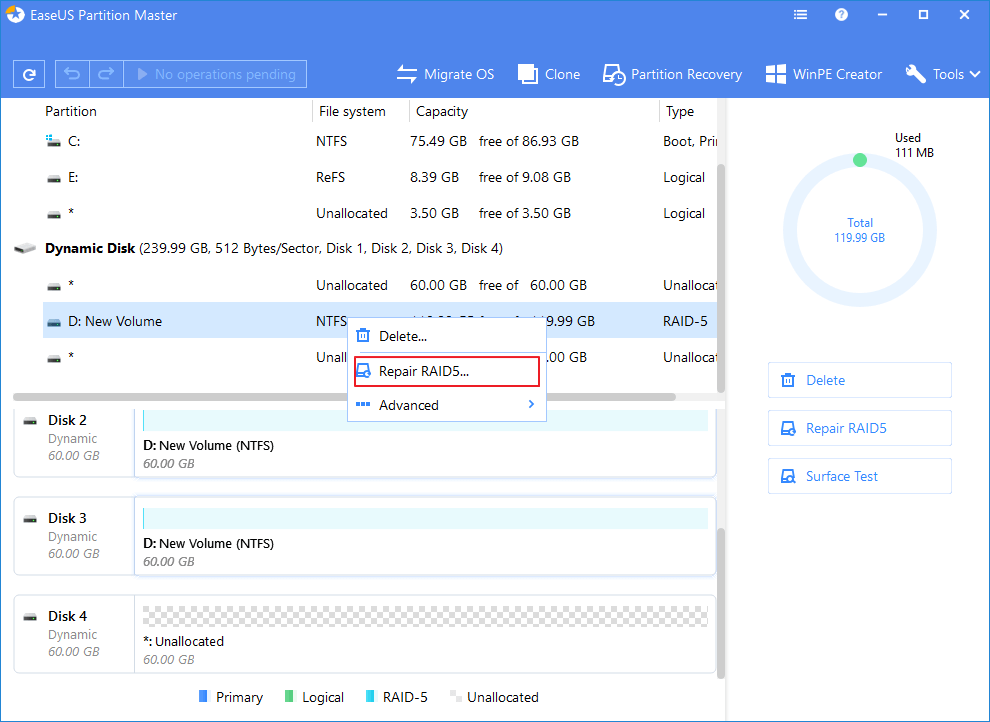Click the dots icon beside Advanced menu item

pos(363,405)
